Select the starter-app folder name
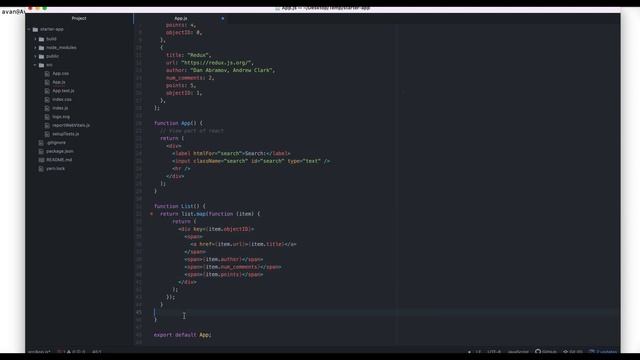 (x=52, y=29)
